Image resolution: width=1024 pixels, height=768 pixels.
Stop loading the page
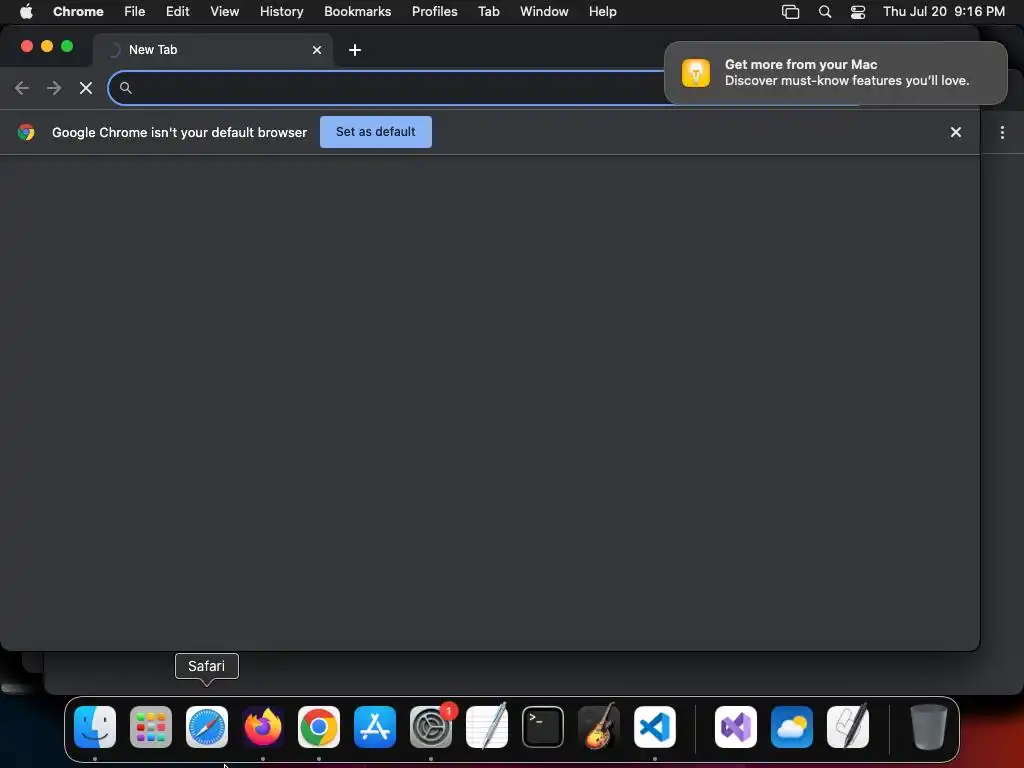[86, 88]
